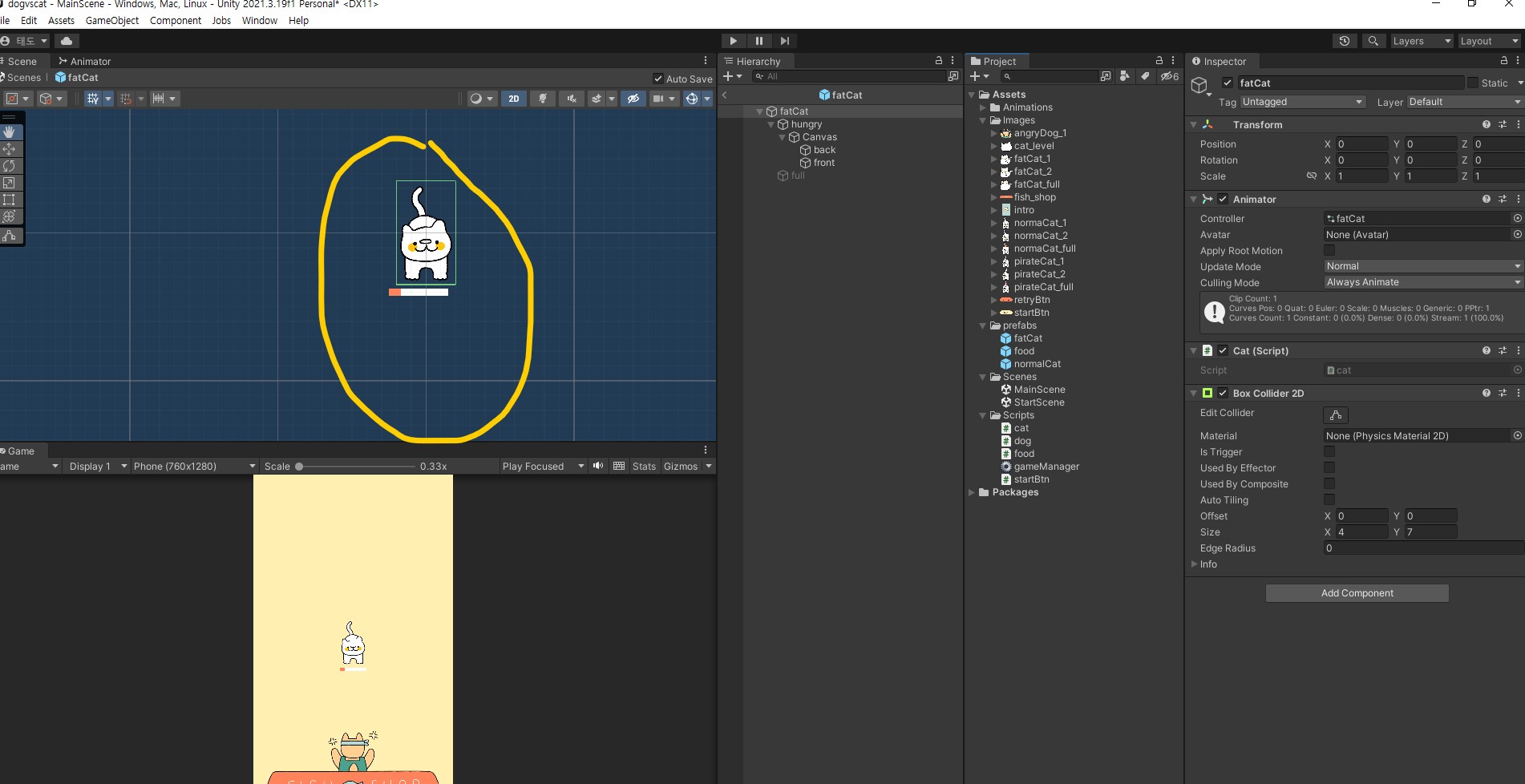This screenshot has width=1525, height=784.
Task: Click Project search-by-label icon
Action: tap(1145, 76)
